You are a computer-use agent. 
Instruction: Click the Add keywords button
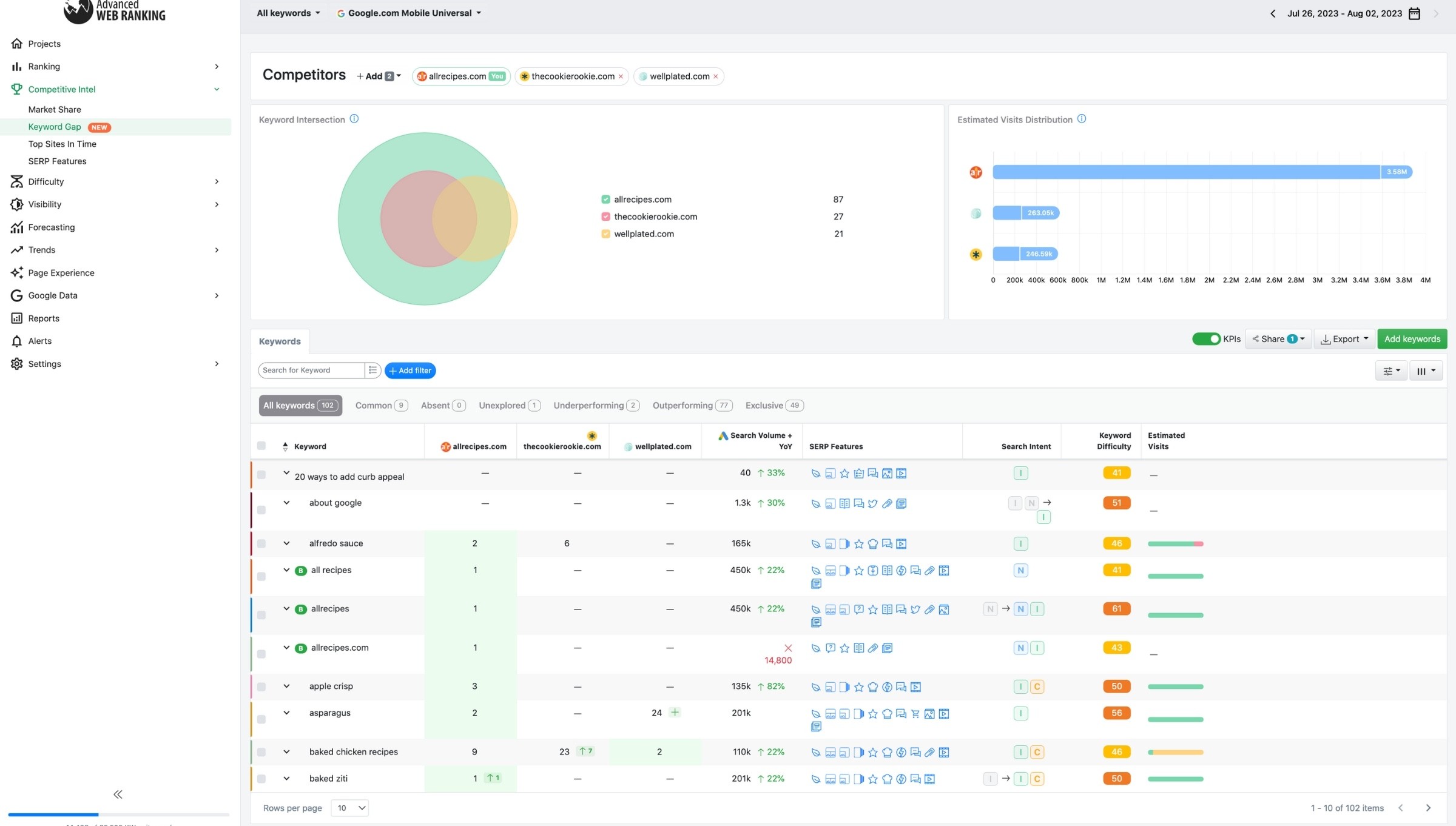pos(1412,339)
